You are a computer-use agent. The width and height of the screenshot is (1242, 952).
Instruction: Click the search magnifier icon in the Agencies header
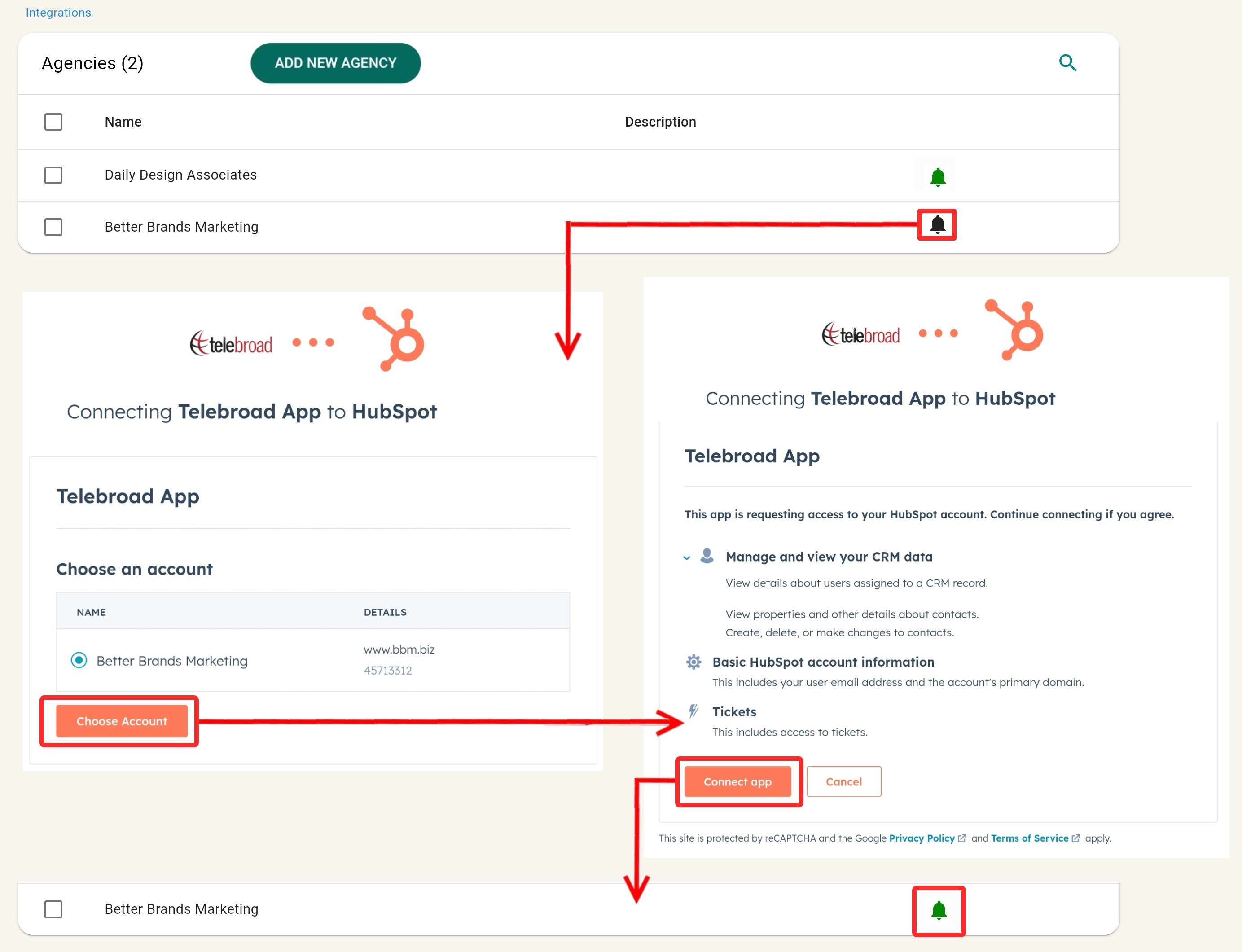[1067, 62]
